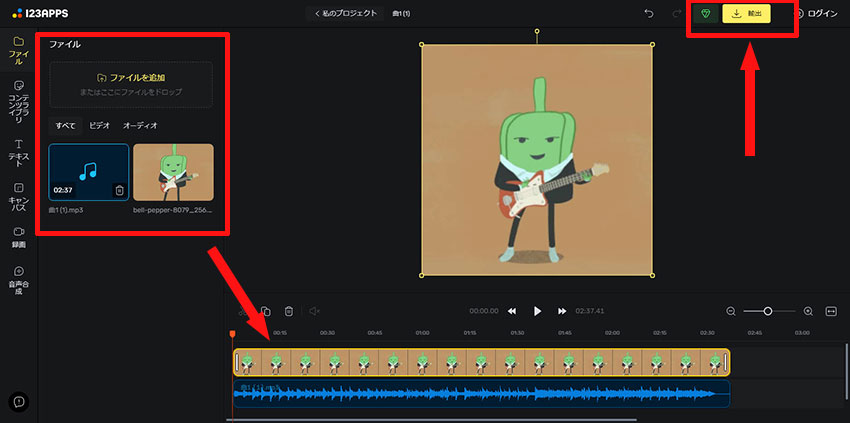
Task: Open the Recording (録画) panel
Action: point(18,236)
